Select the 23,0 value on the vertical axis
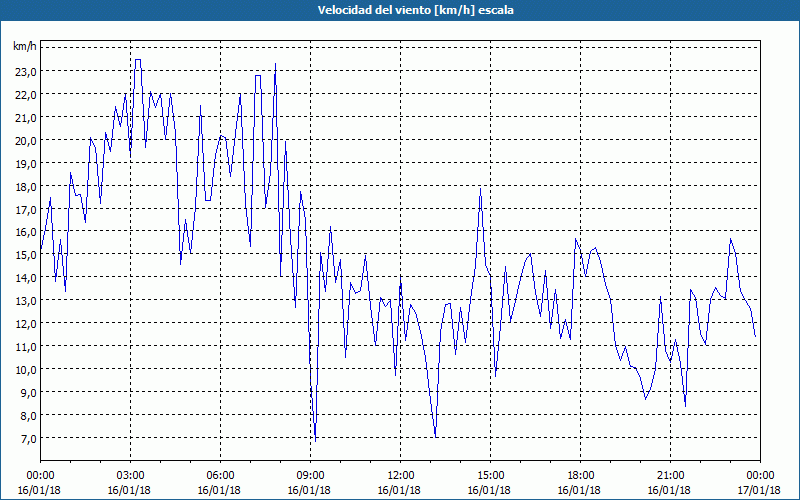 point(26,72)
